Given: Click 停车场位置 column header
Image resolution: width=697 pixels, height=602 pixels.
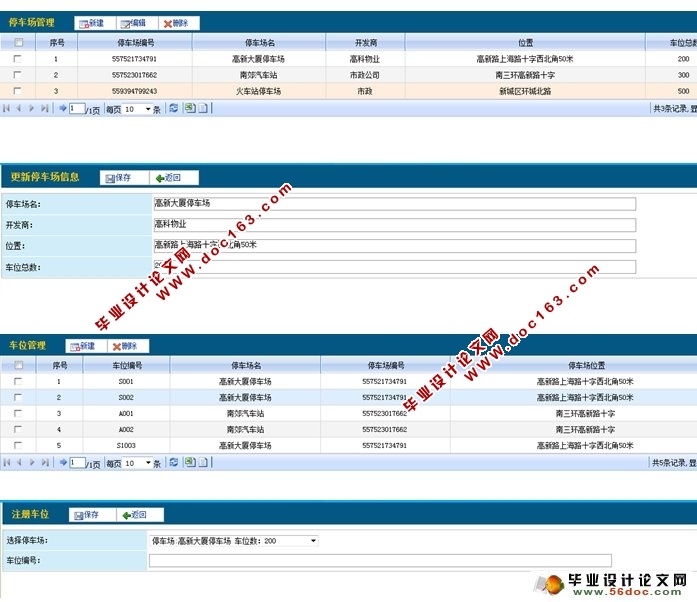Looking at the screenshot, I should (x=586, y=365).
